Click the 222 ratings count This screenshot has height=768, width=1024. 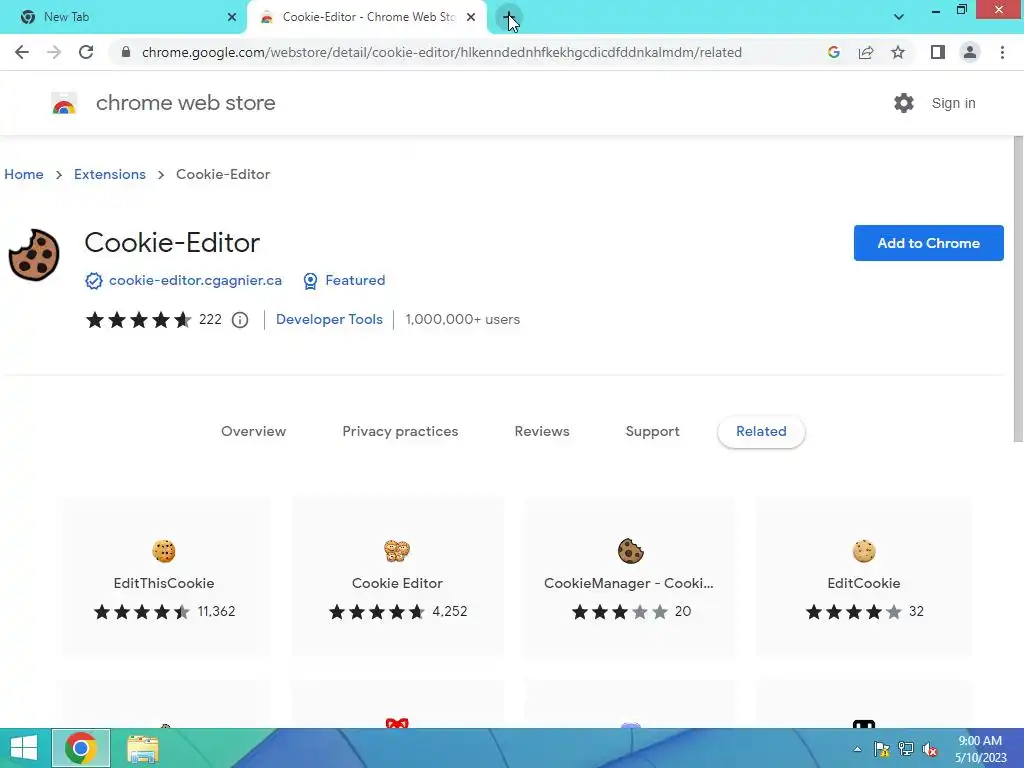point(210,319)
